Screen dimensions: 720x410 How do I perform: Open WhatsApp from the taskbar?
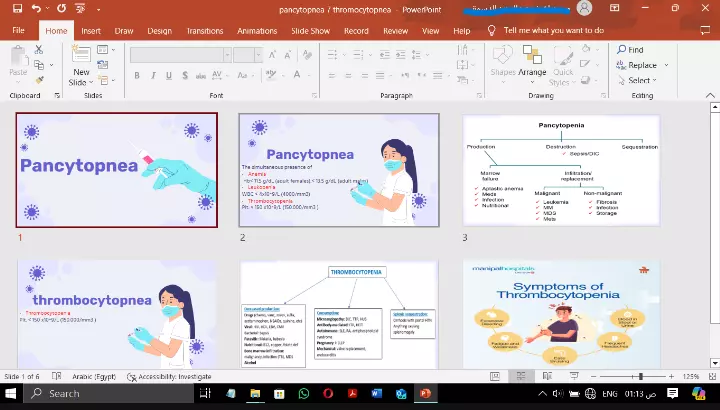tap(304, 393)
